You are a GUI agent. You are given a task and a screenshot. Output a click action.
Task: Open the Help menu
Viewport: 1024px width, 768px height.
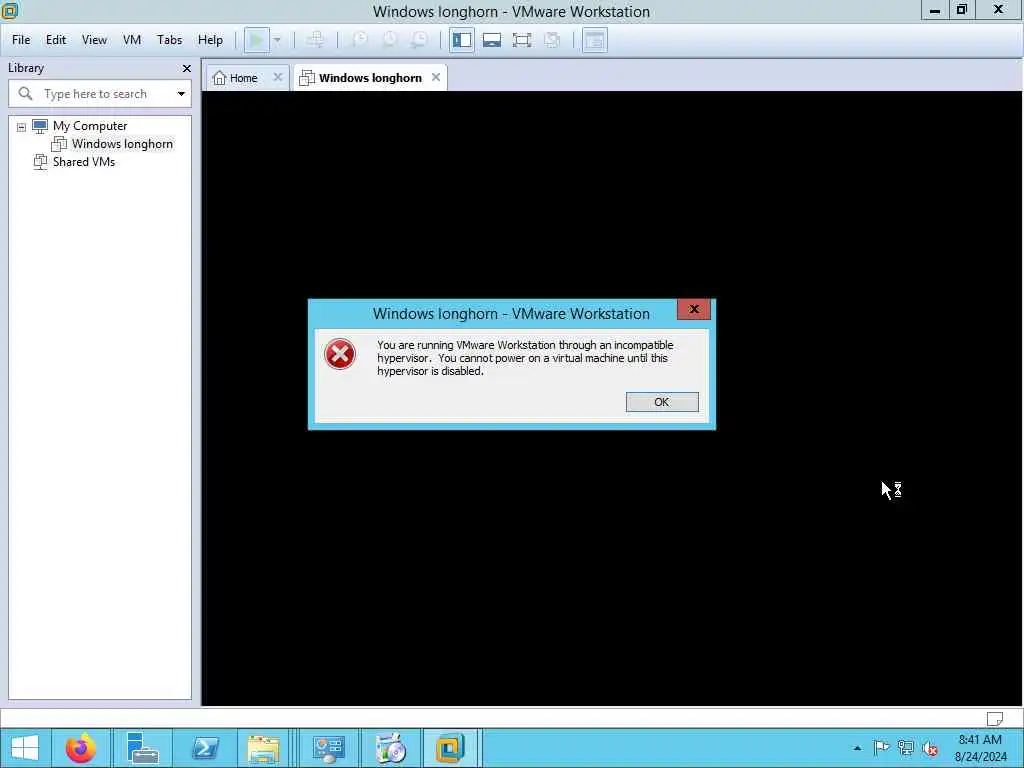pos(210,40)
